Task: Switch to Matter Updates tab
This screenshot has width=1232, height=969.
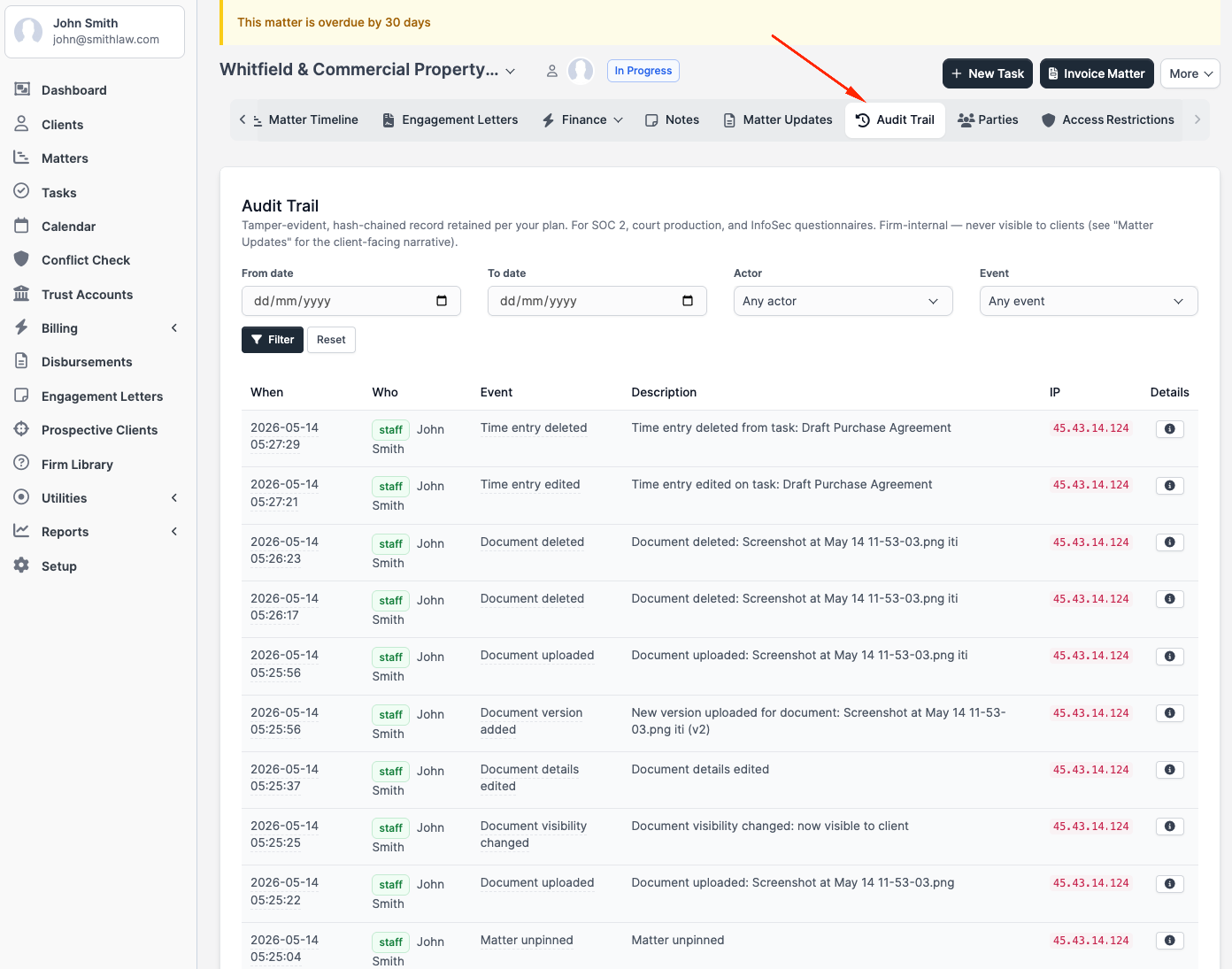Action: pos(778,119)
